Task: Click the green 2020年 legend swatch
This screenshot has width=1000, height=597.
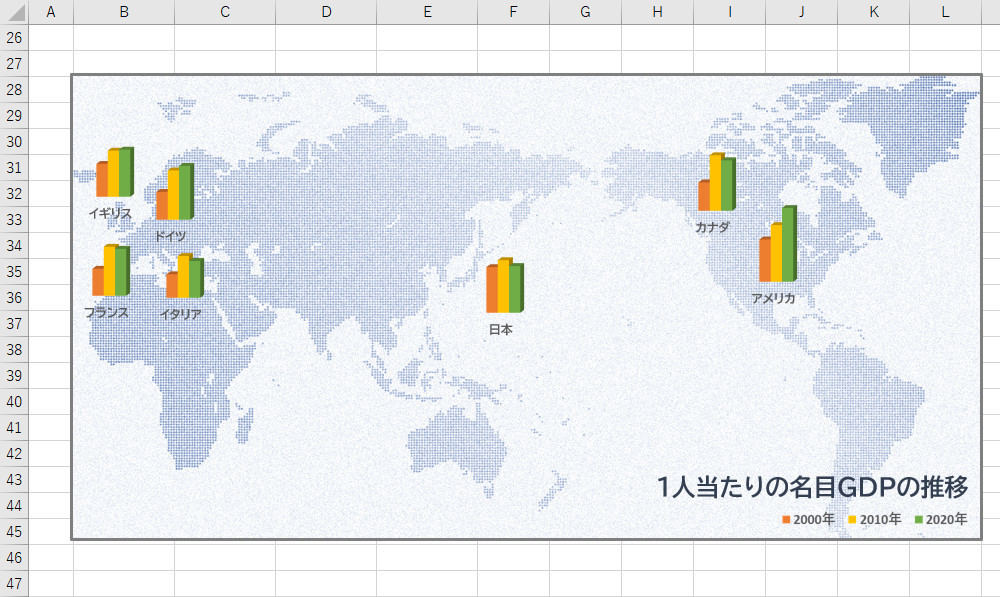Action: pos(919,520)
